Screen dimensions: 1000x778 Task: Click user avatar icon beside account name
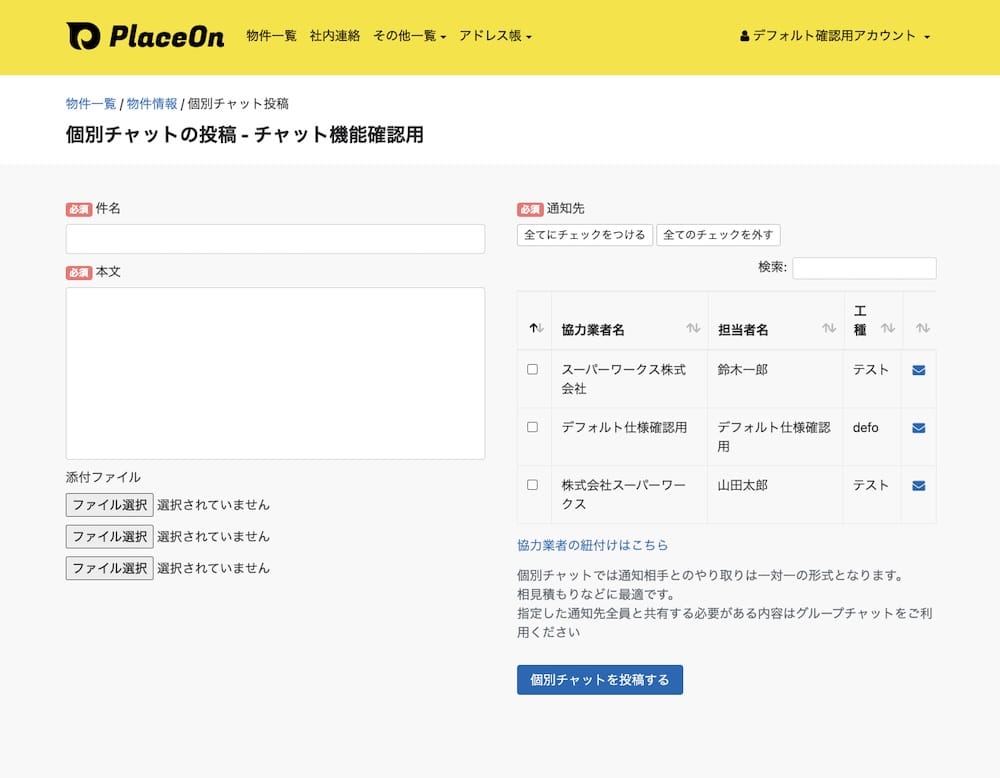(x=744, y=36)
